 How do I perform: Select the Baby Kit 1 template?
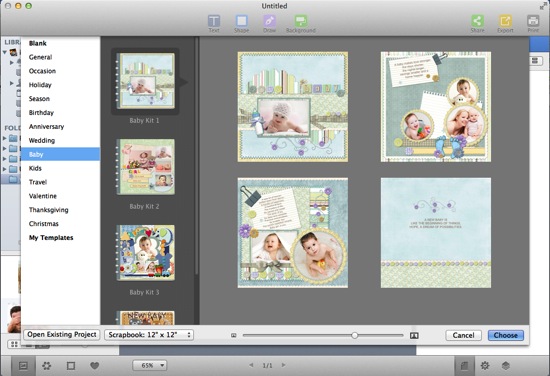[146, 81]
